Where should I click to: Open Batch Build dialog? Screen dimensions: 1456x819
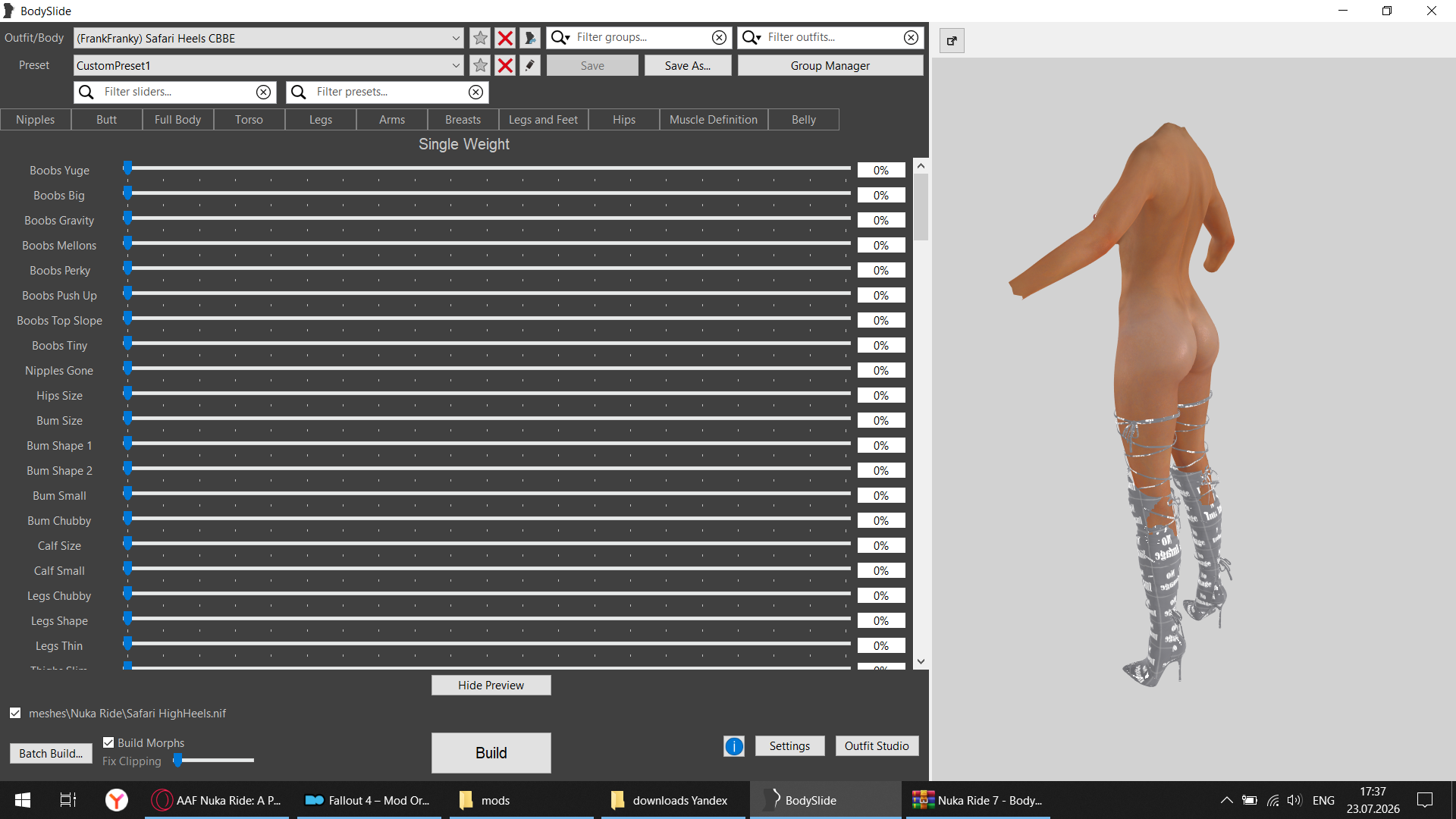51,754
